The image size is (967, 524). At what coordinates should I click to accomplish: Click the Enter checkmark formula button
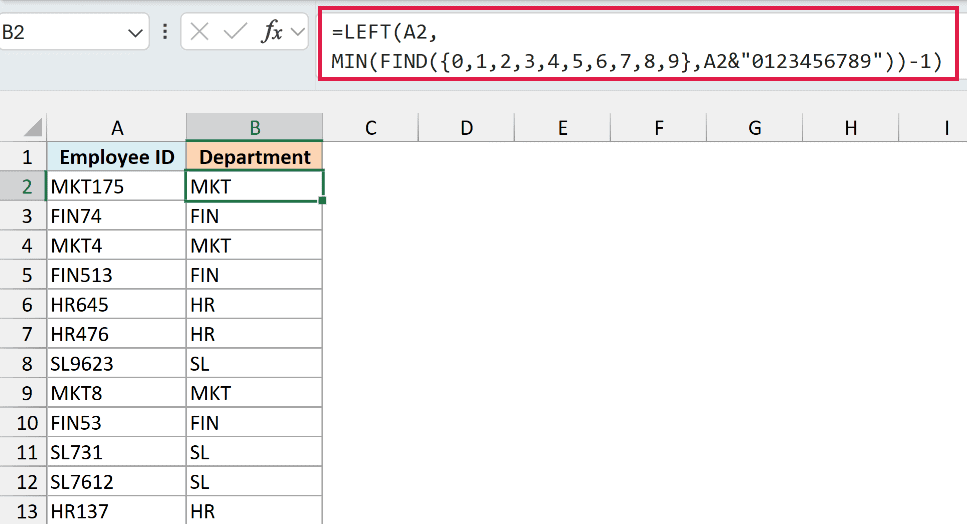[x=235, y=31]
